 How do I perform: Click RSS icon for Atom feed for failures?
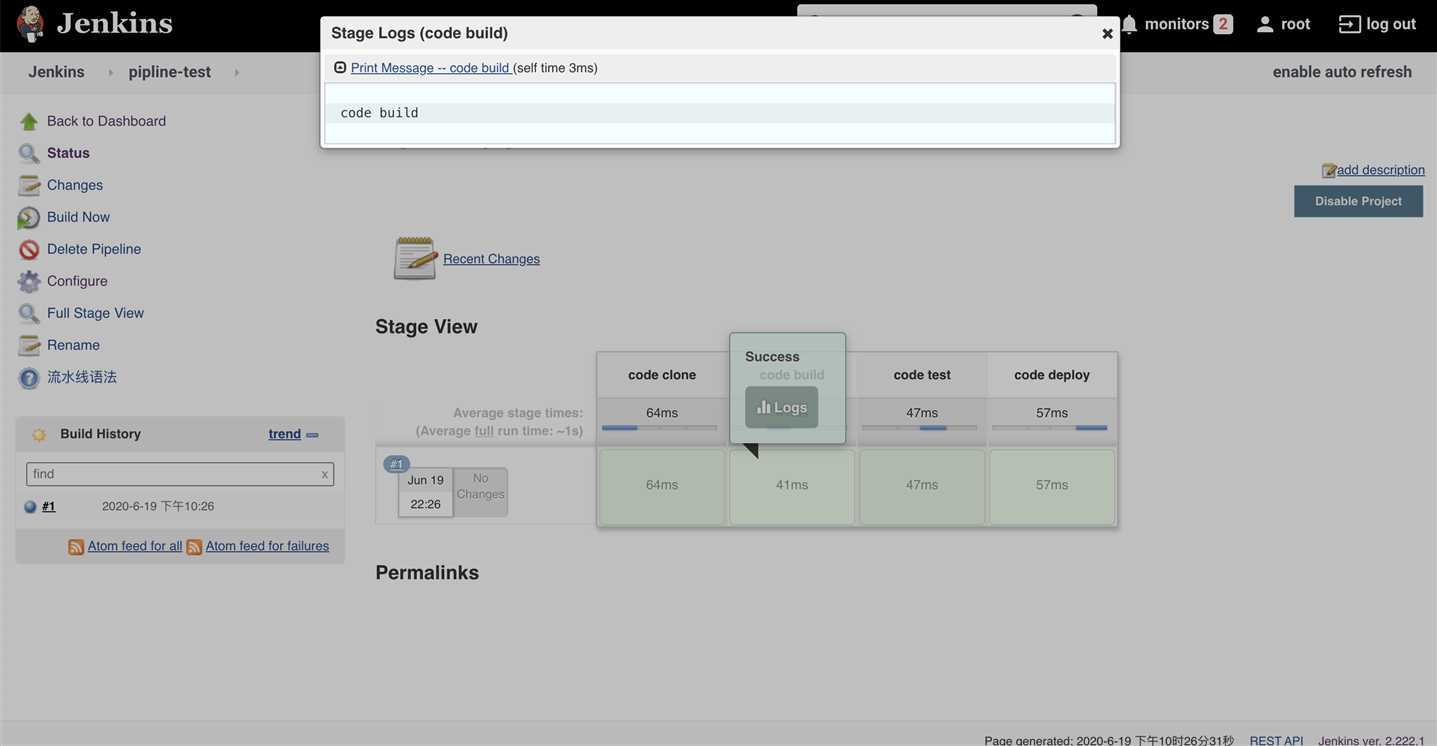tap(194, 547)
